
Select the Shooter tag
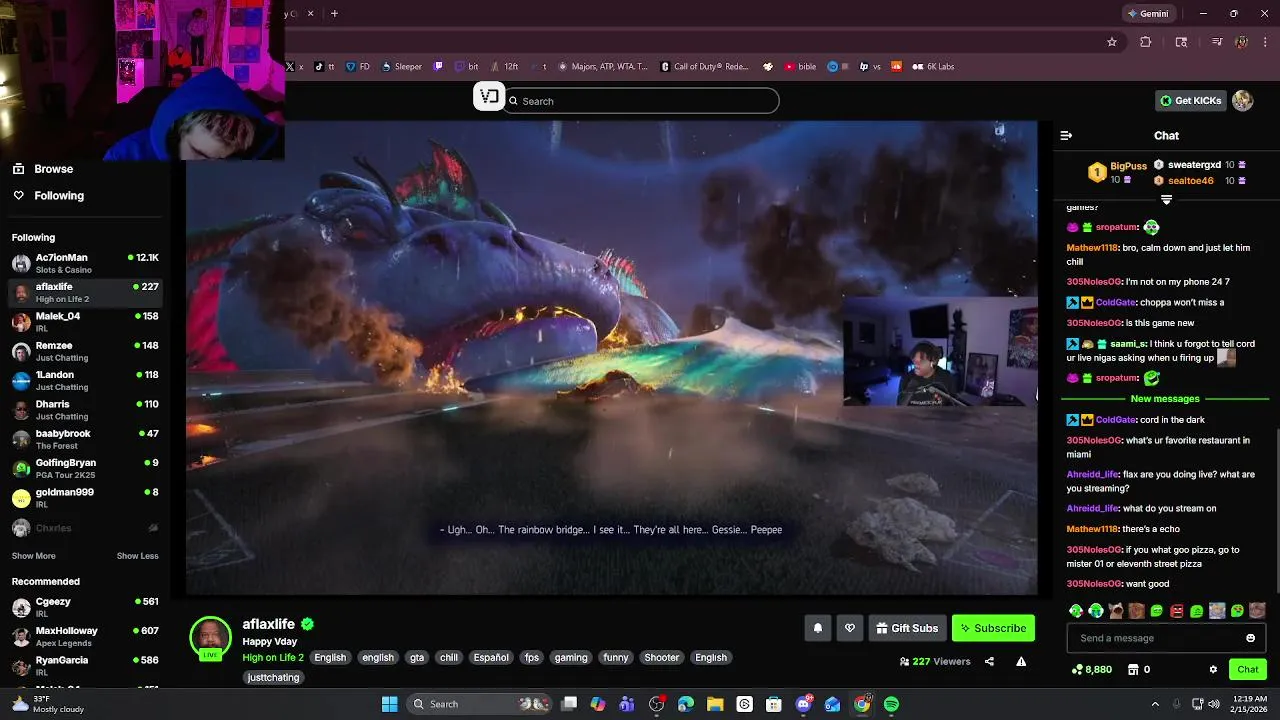(661, 658)
